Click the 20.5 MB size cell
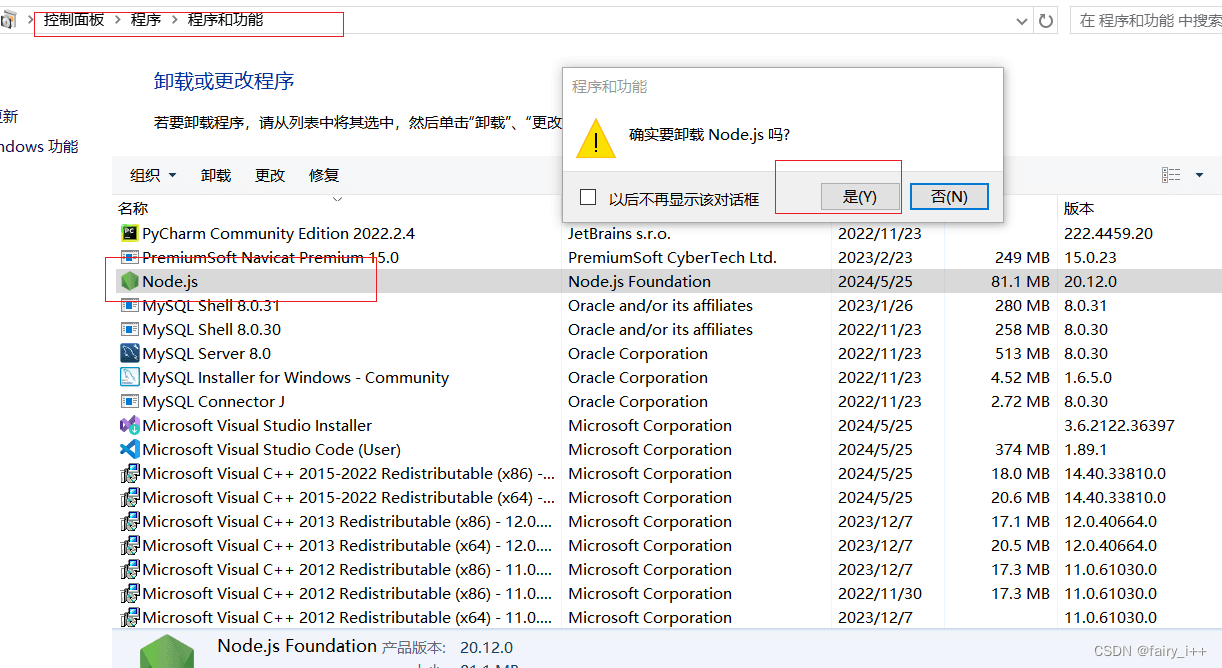Viewport: 1222px width, 668px height. (1020, 545)
